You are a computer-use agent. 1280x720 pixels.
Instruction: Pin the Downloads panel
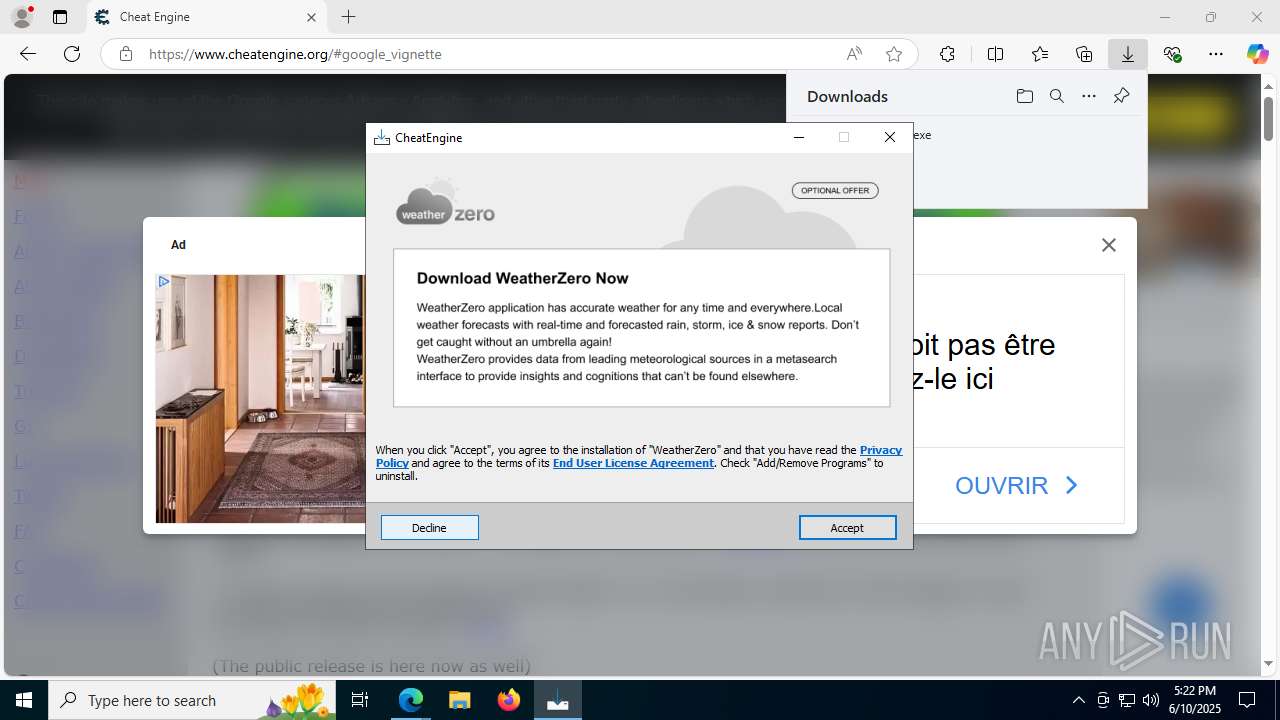[1121, 96]
